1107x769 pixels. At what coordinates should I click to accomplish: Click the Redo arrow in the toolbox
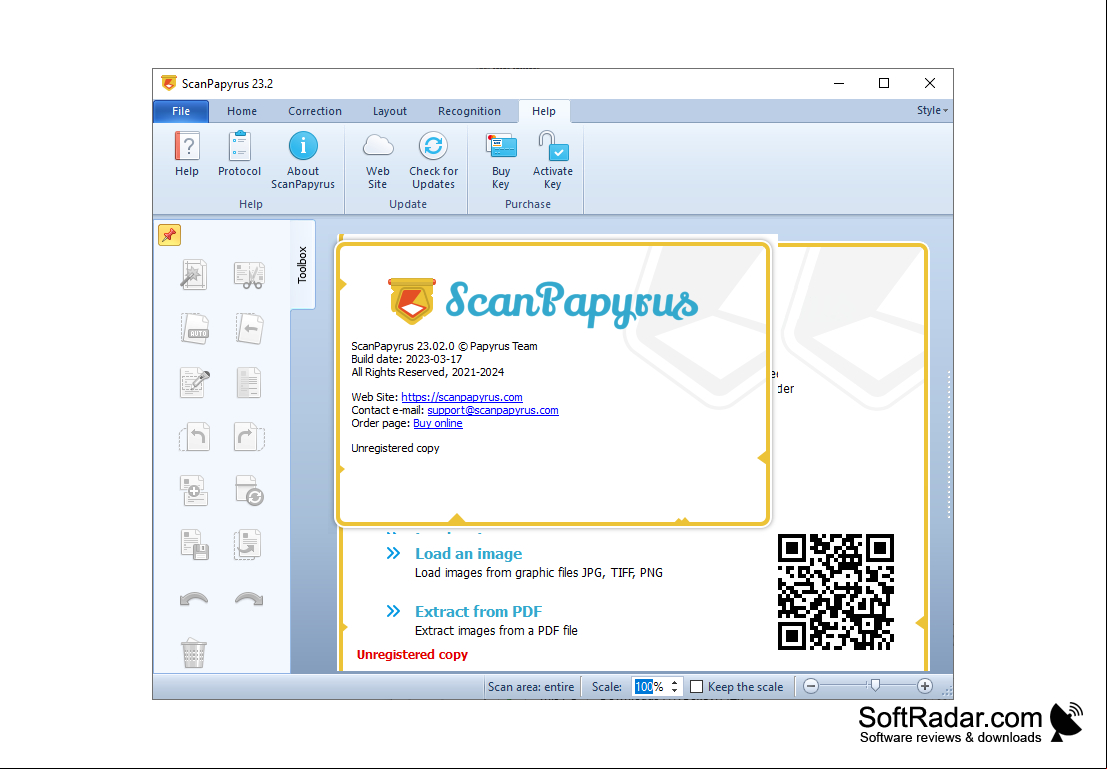249,600
